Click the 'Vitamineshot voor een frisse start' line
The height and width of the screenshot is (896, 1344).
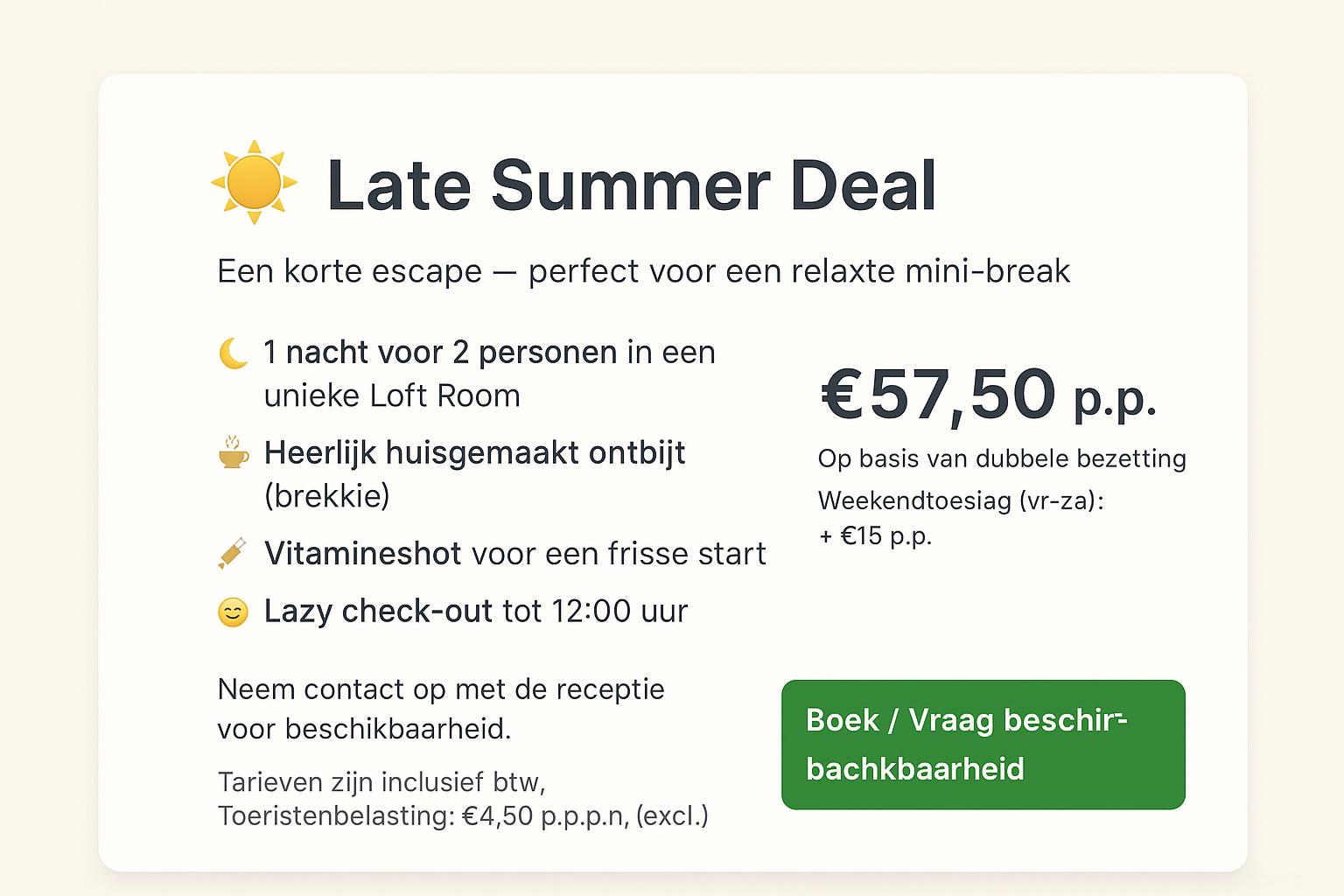point(514,554)
